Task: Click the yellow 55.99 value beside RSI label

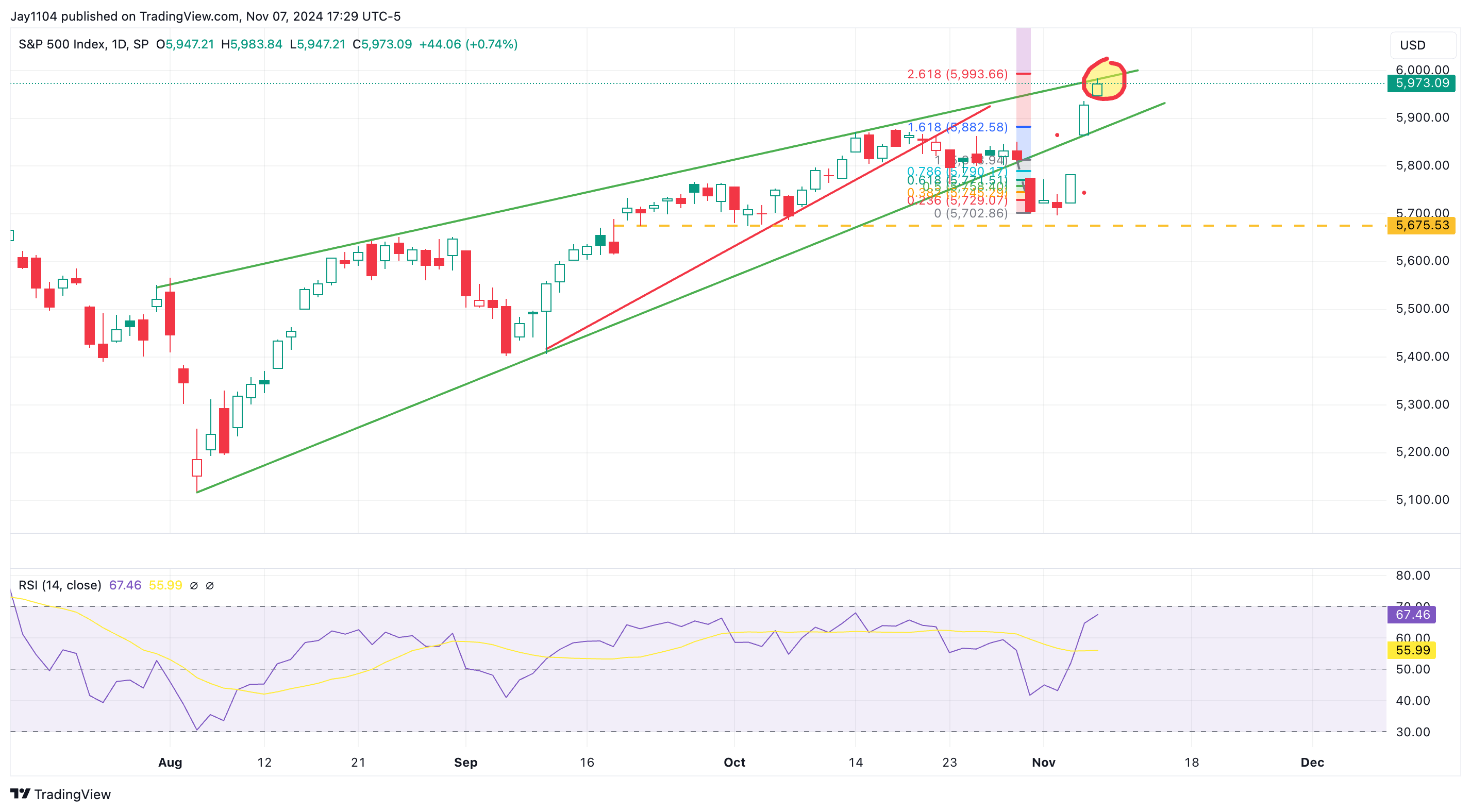Action: (x=165, y=585)
